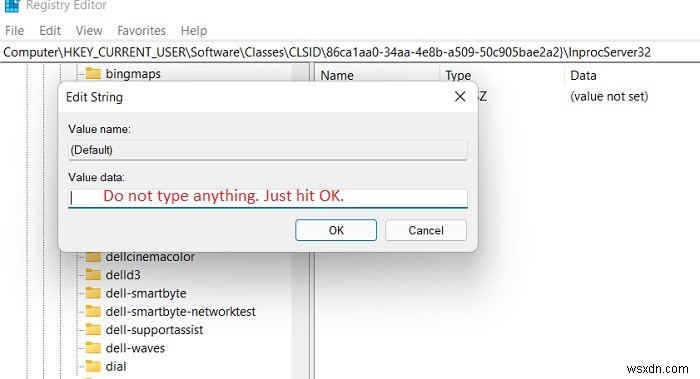Click the Registry Editor app icon
Screen dimensions: 700x379
tap(12, 5)
